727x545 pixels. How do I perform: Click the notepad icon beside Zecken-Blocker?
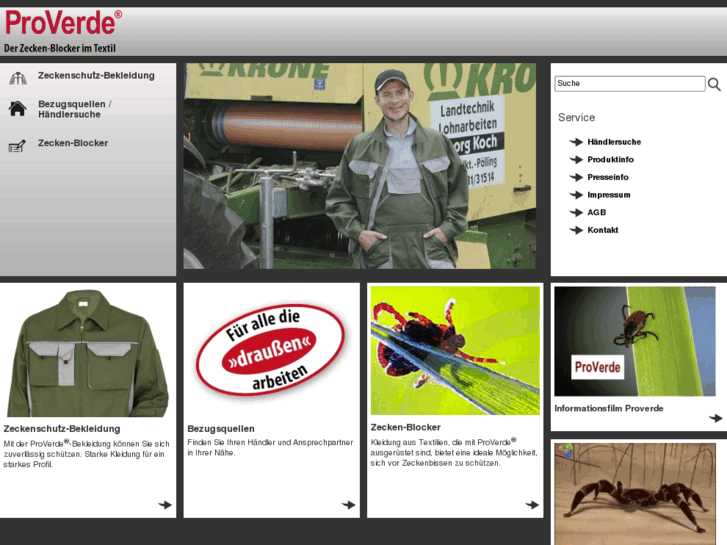tap(17, 146)
